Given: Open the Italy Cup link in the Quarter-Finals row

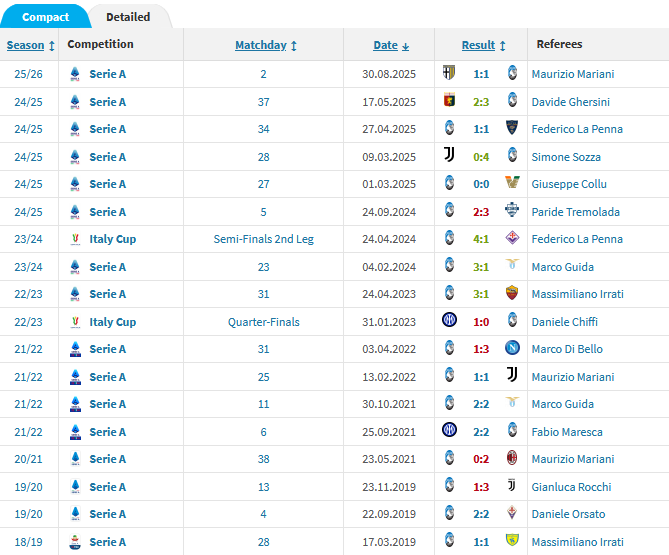Looking at the screenshot, I should [x=112, y=322].
